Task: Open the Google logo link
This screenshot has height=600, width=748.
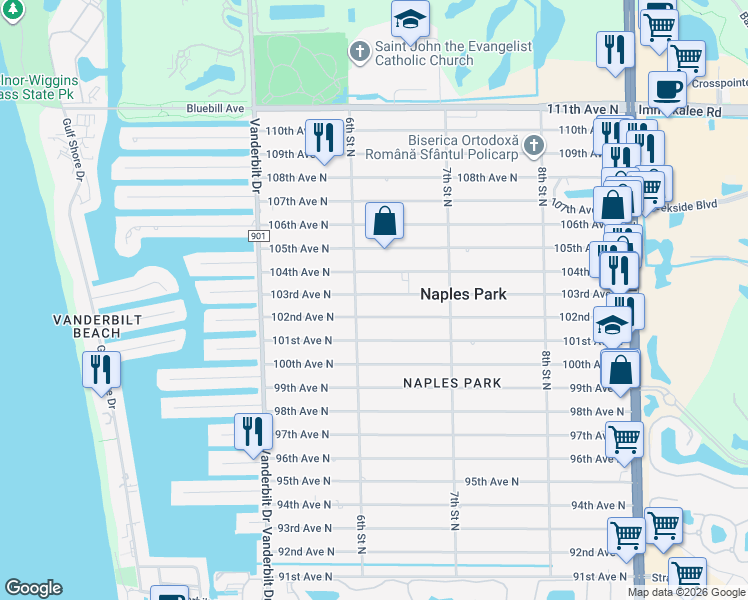Action: click(33, 588)
